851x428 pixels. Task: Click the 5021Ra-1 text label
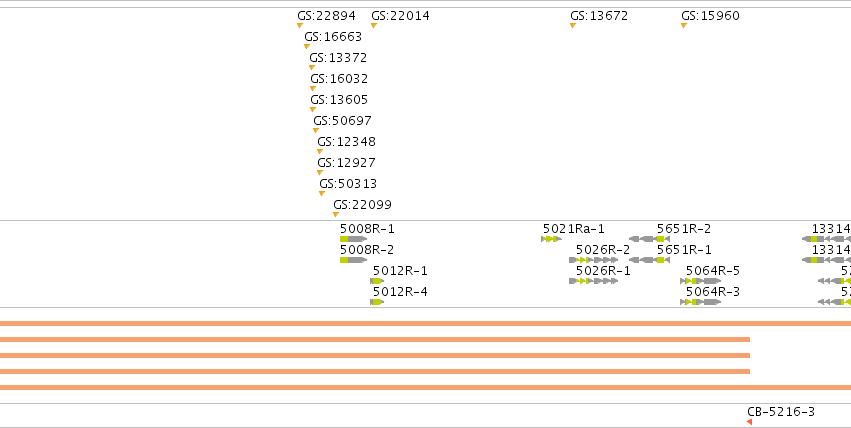pyautogui.click(x=574, y=229)
